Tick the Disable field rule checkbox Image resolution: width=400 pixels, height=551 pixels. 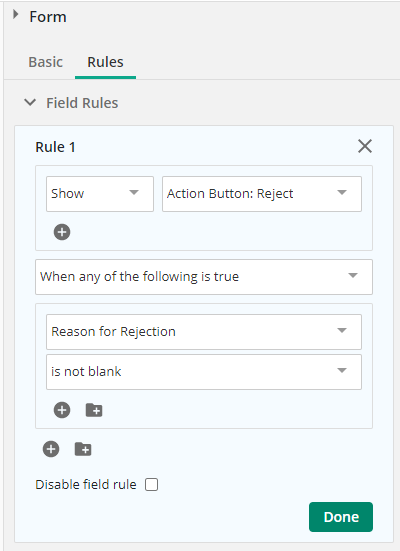click(151, 485)
